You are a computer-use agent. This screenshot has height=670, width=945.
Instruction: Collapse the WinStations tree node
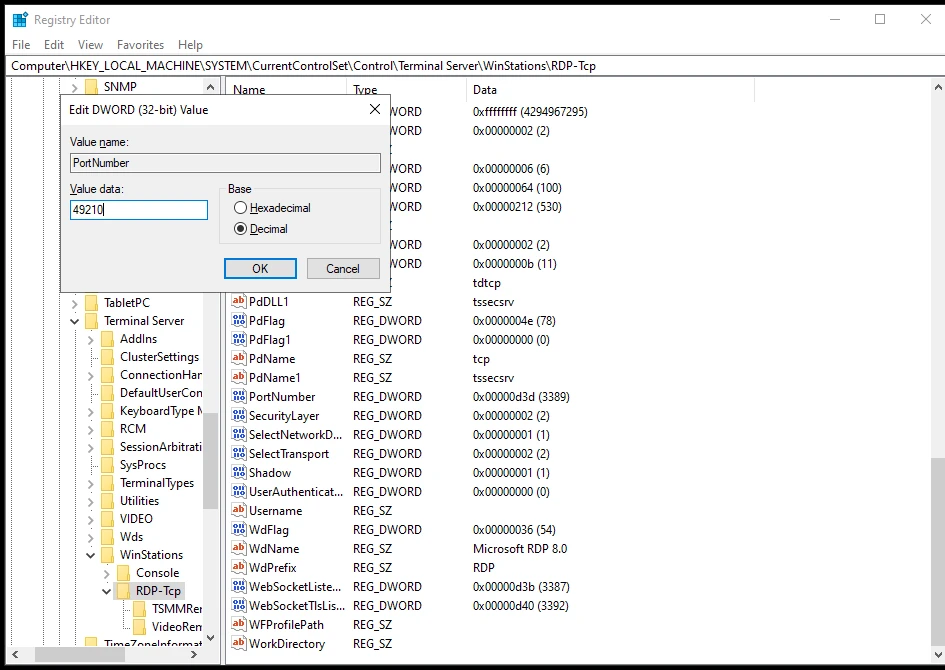[x=90, y=554]
